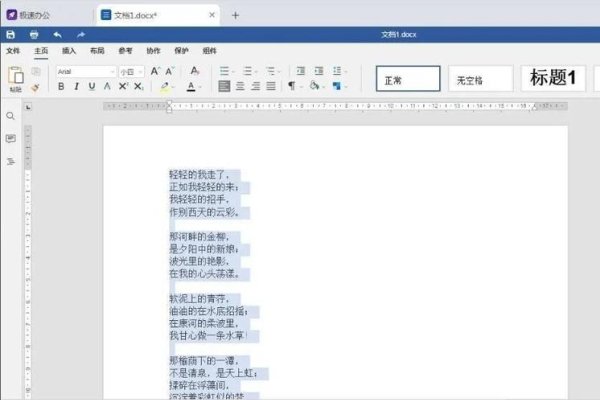
Task: Open the shading color dropdown arrow
Action: point(324,87)
